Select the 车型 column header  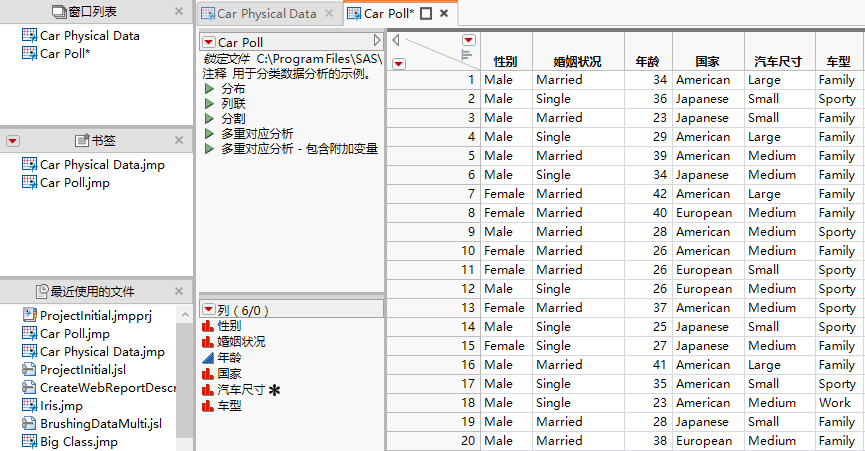pyautogui.click(x=839, y=61)
